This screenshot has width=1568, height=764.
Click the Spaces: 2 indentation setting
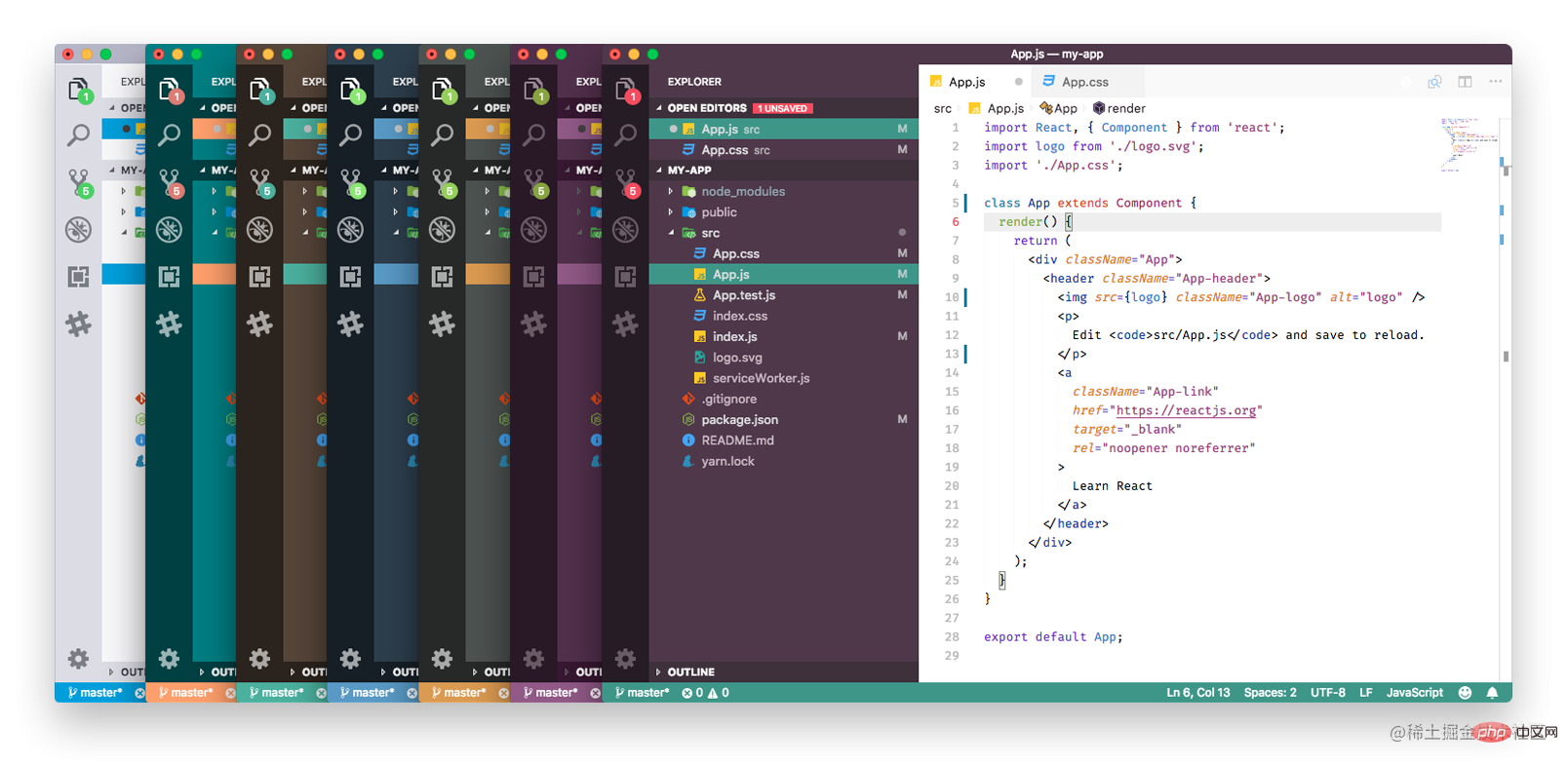(1270, 693)
